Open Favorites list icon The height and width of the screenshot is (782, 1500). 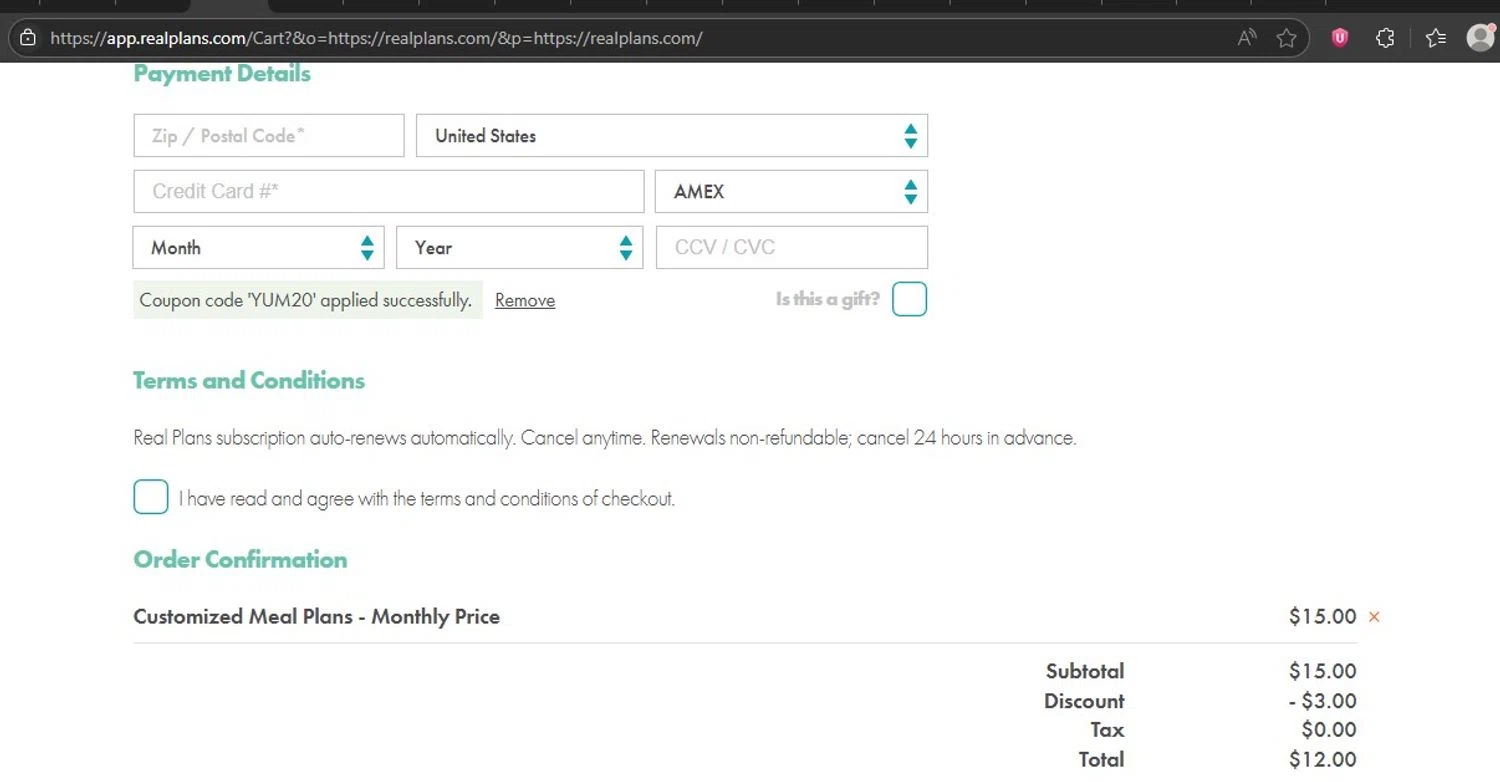(x=1436, y=38)
